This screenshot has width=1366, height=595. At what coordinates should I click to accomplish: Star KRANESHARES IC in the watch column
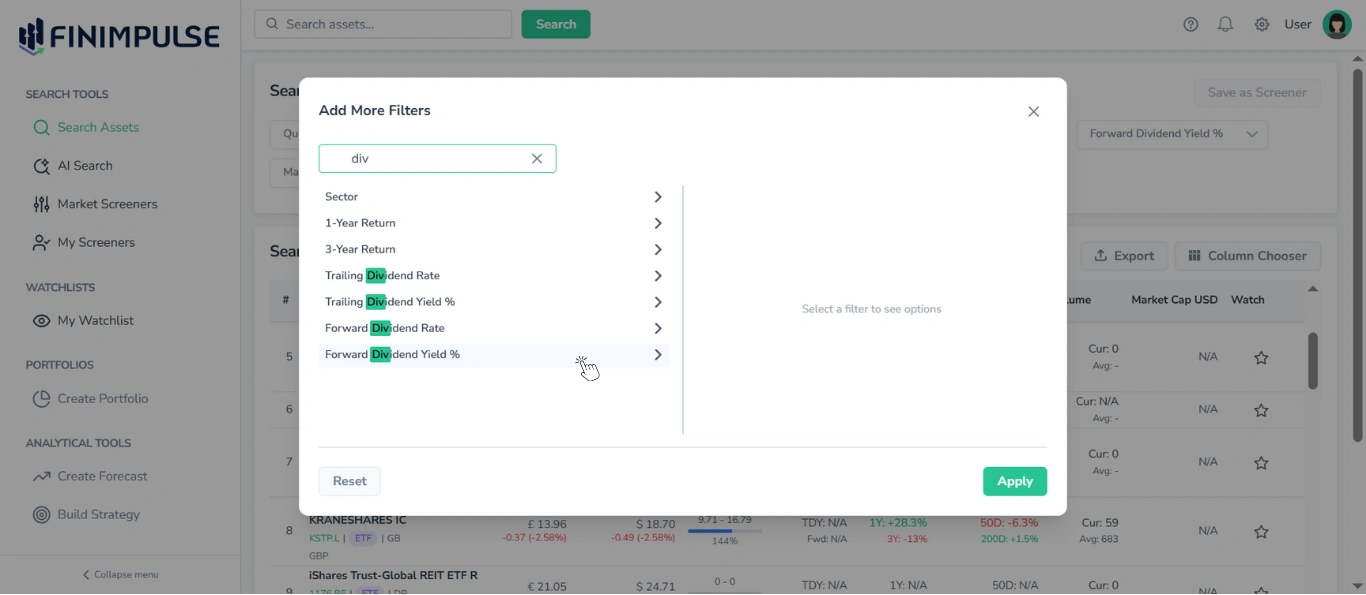tap(1261, 530)
